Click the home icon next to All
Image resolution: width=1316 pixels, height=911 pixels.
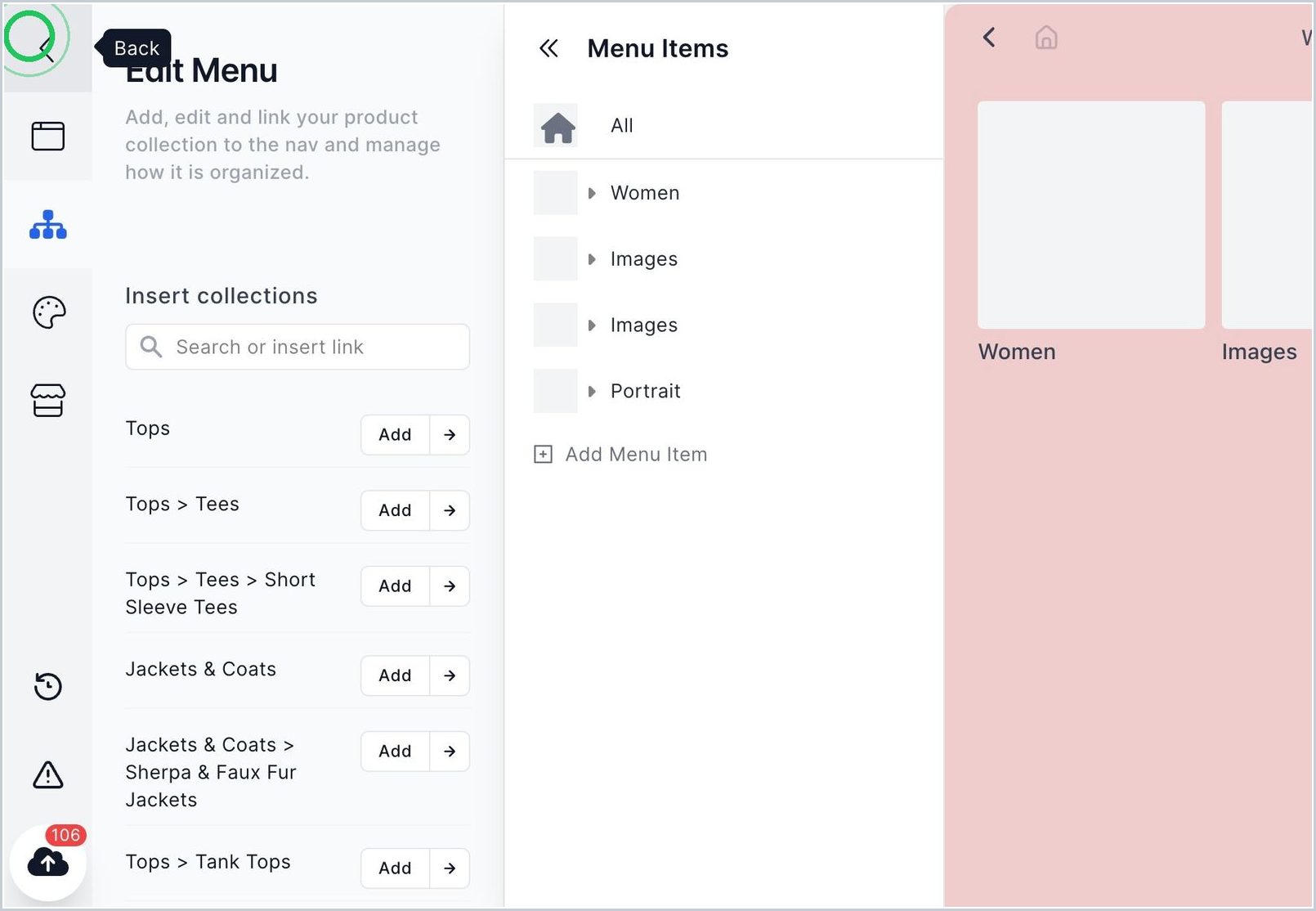557,126
